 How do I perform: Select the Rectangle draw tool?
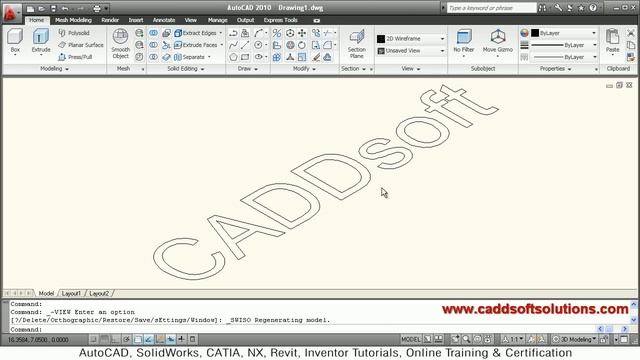pyautogui.click(x=245, y=57)
